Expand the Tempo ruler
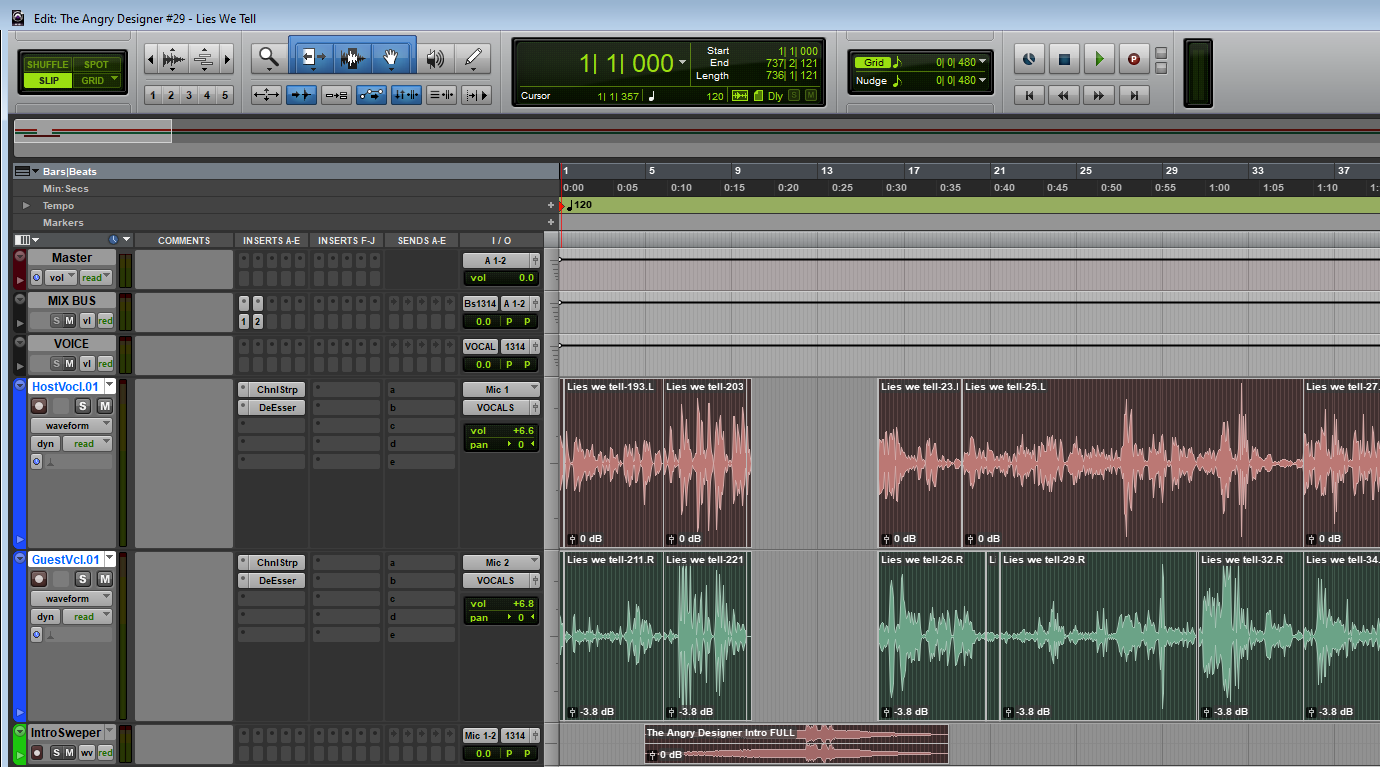The height and width of the screenshot is (767, 1380). (26, 206)
